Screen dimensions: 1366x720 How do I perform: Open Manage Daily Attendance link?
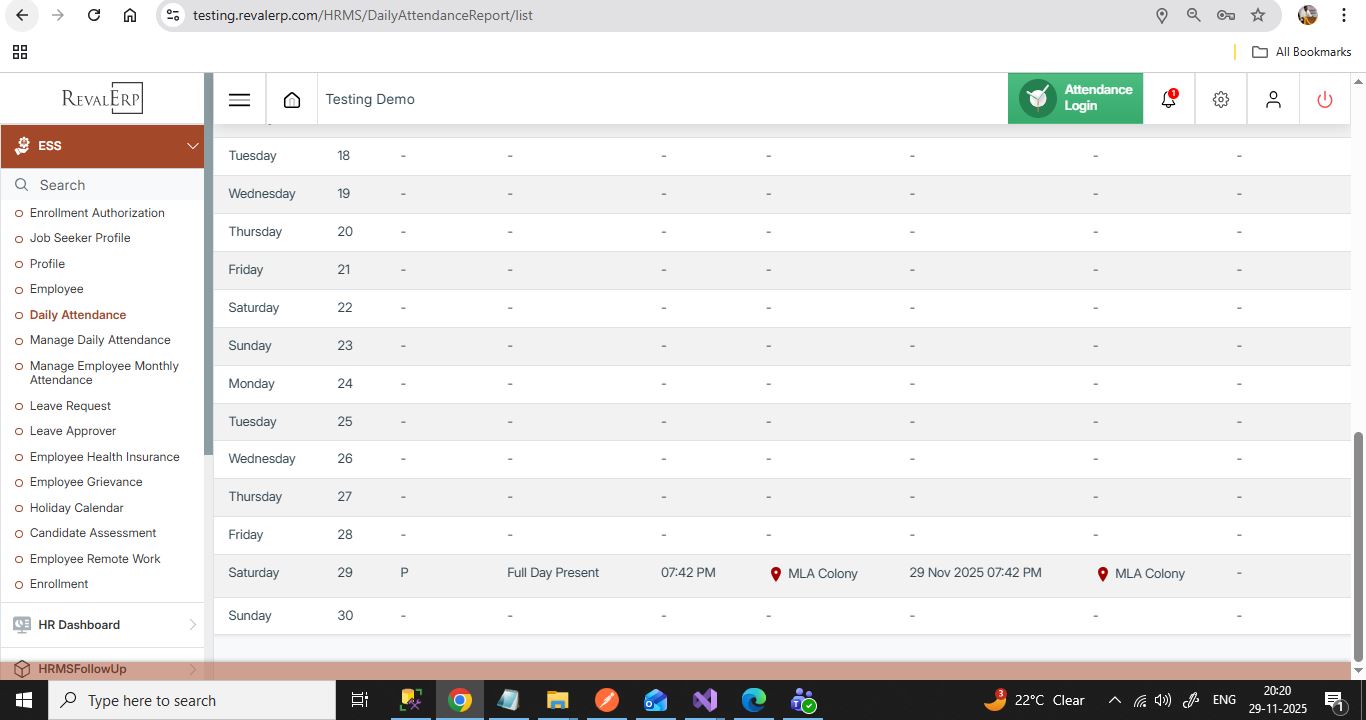click(x=100, y=340)
